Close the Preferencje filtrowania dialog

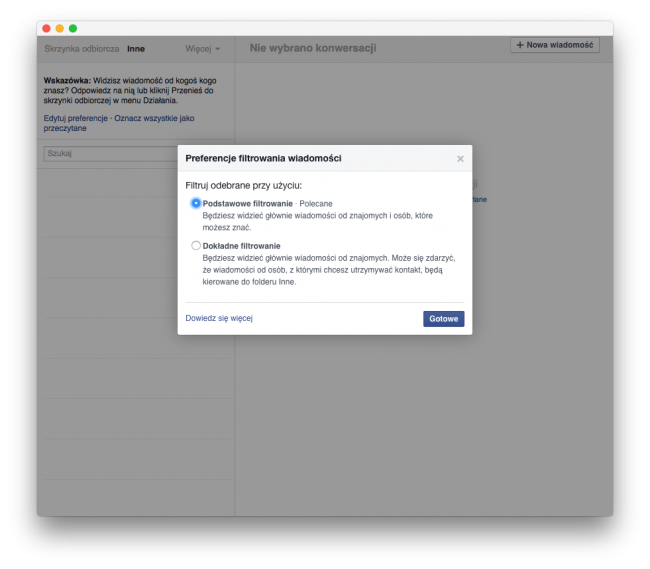point(460,159)
